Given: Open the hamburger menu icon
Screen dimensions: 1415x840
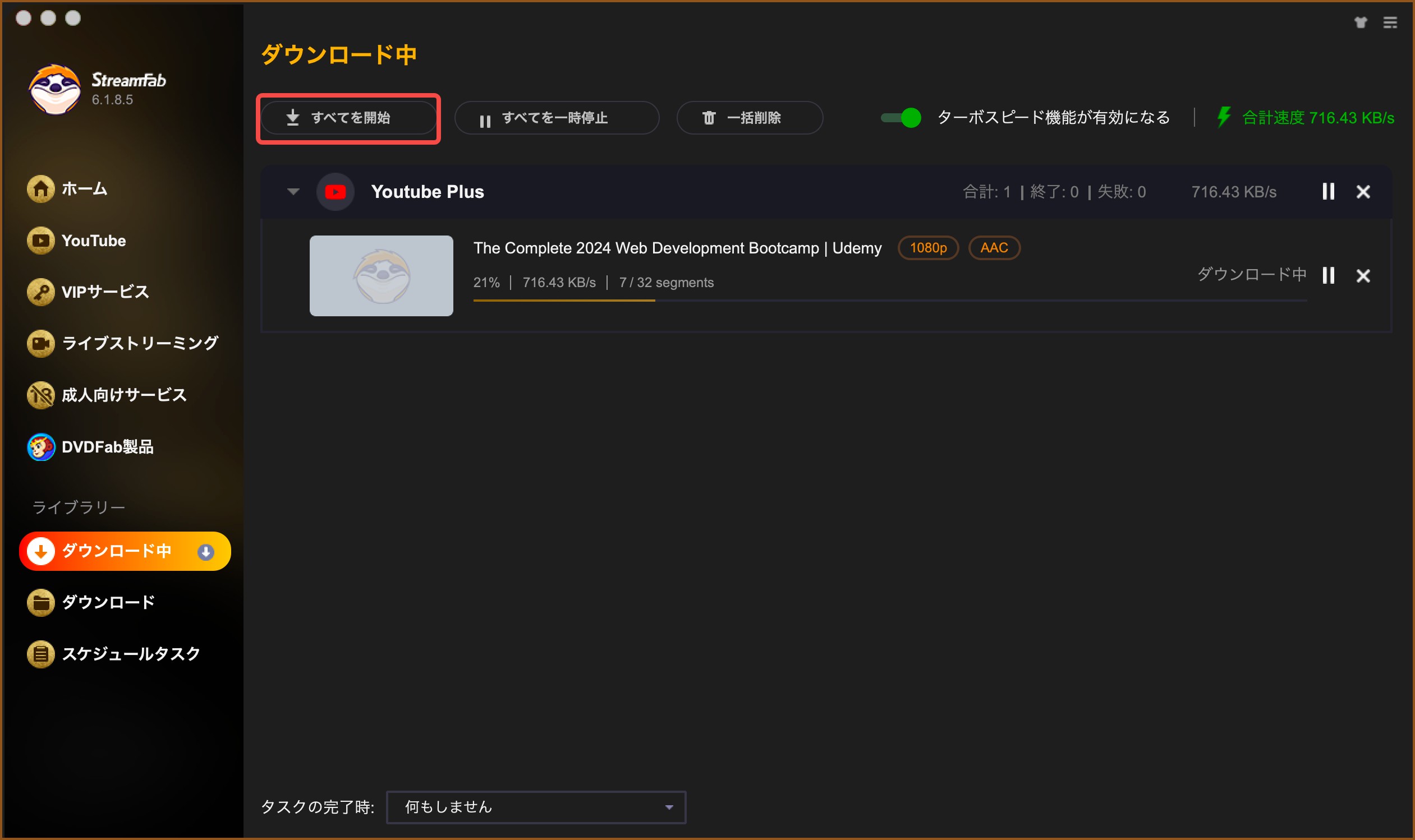Looking at the screenshot, I should pyautogui.click(x=1390, y=22).
